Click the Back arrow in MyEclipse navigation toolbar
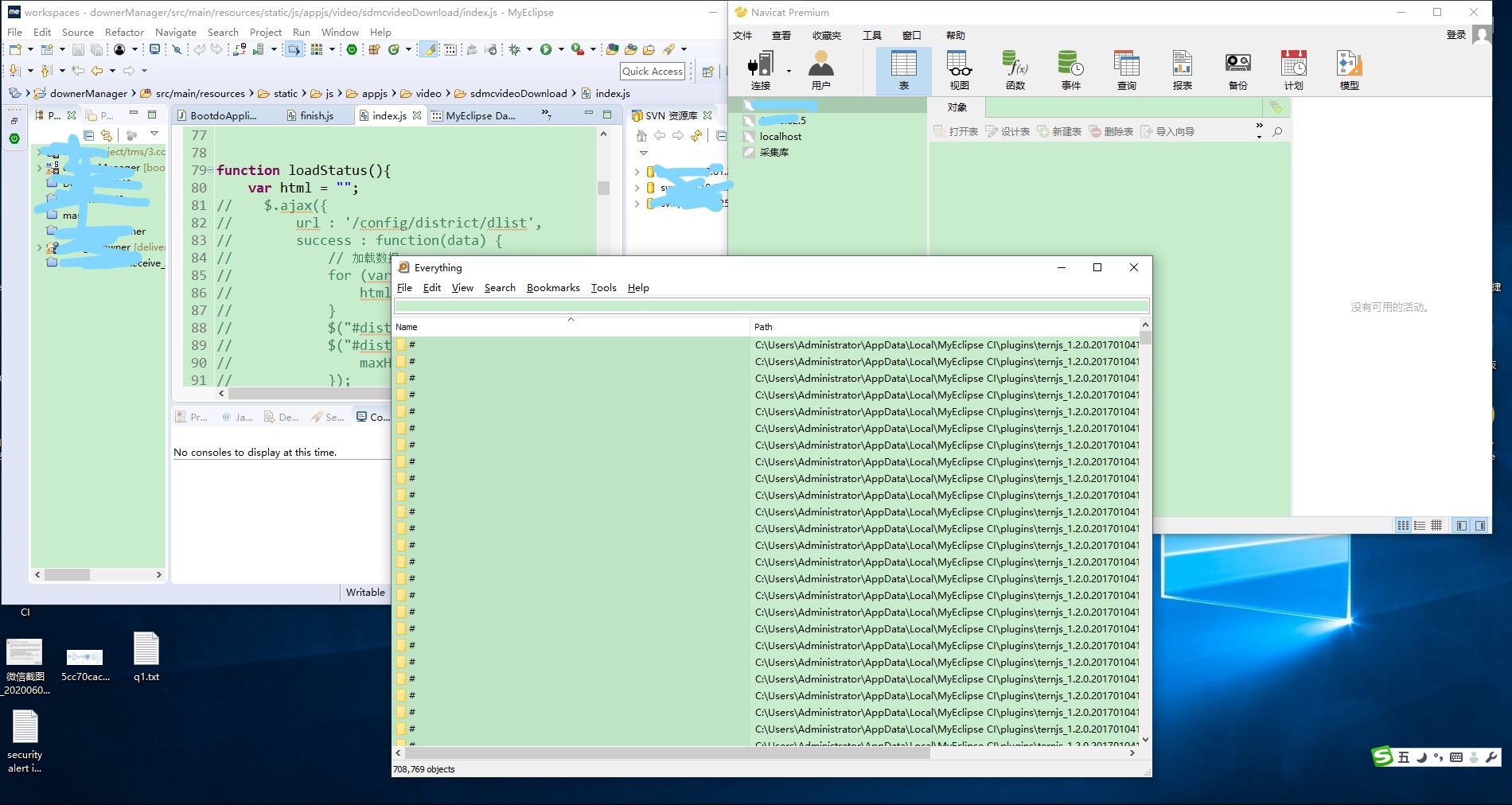This screenshot has height=805, width=1512. point(97,71)
